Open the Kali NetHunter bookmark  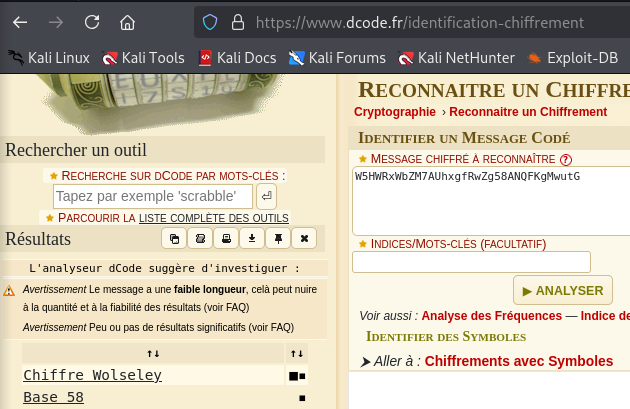click(x=456, y=58)
